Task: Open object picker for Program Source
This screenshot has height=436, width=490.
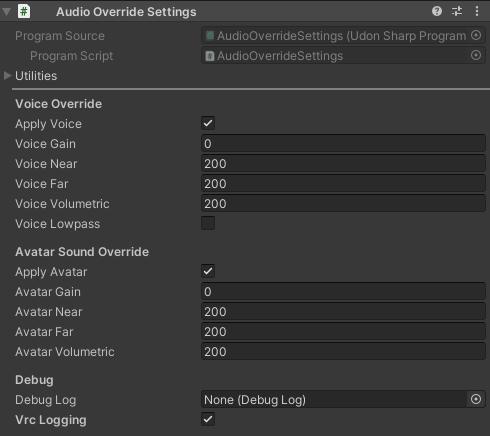Action: coord(476,35)
